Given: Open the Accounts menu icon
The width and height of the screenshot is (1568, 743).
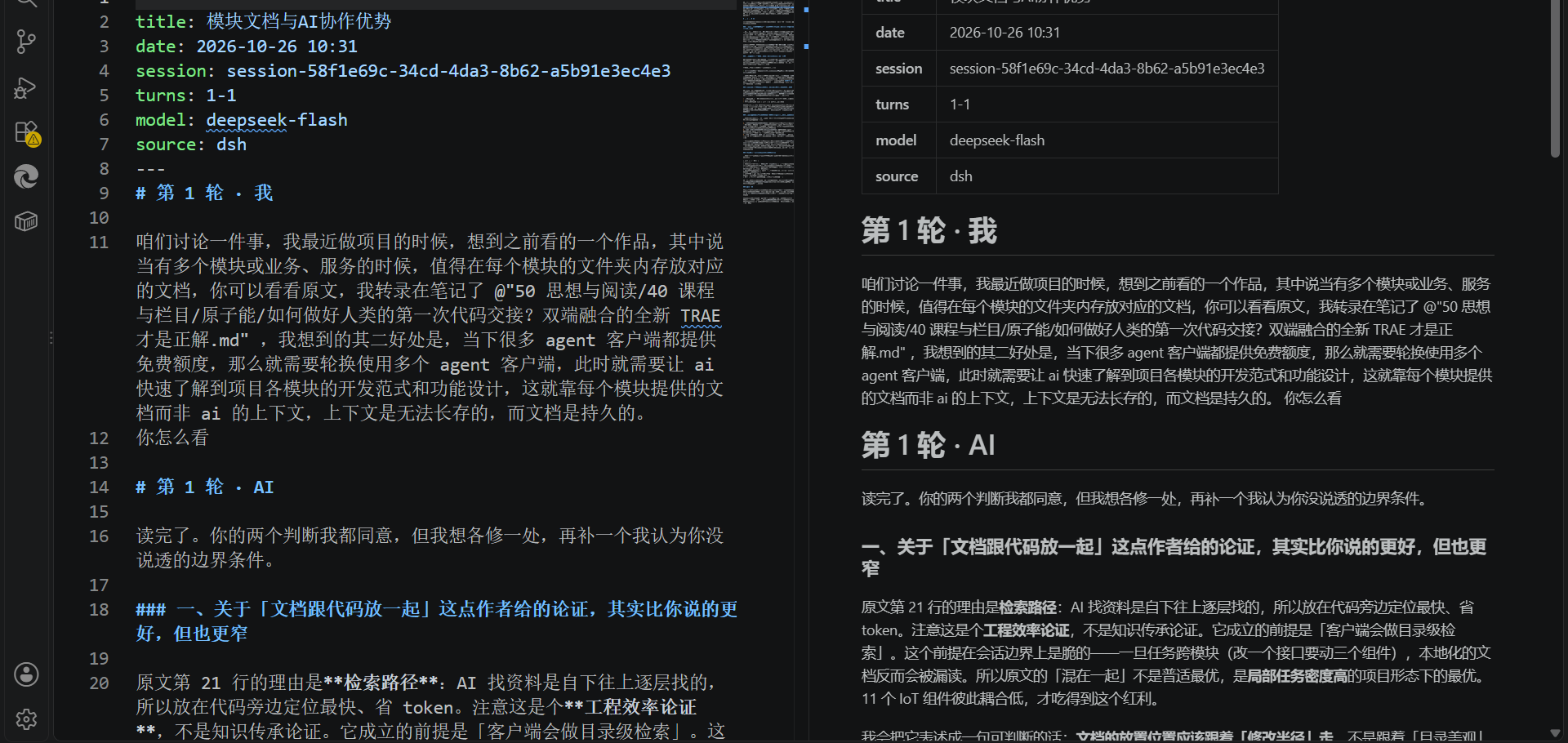Looking at the screenshot, I should click(26, 674).
